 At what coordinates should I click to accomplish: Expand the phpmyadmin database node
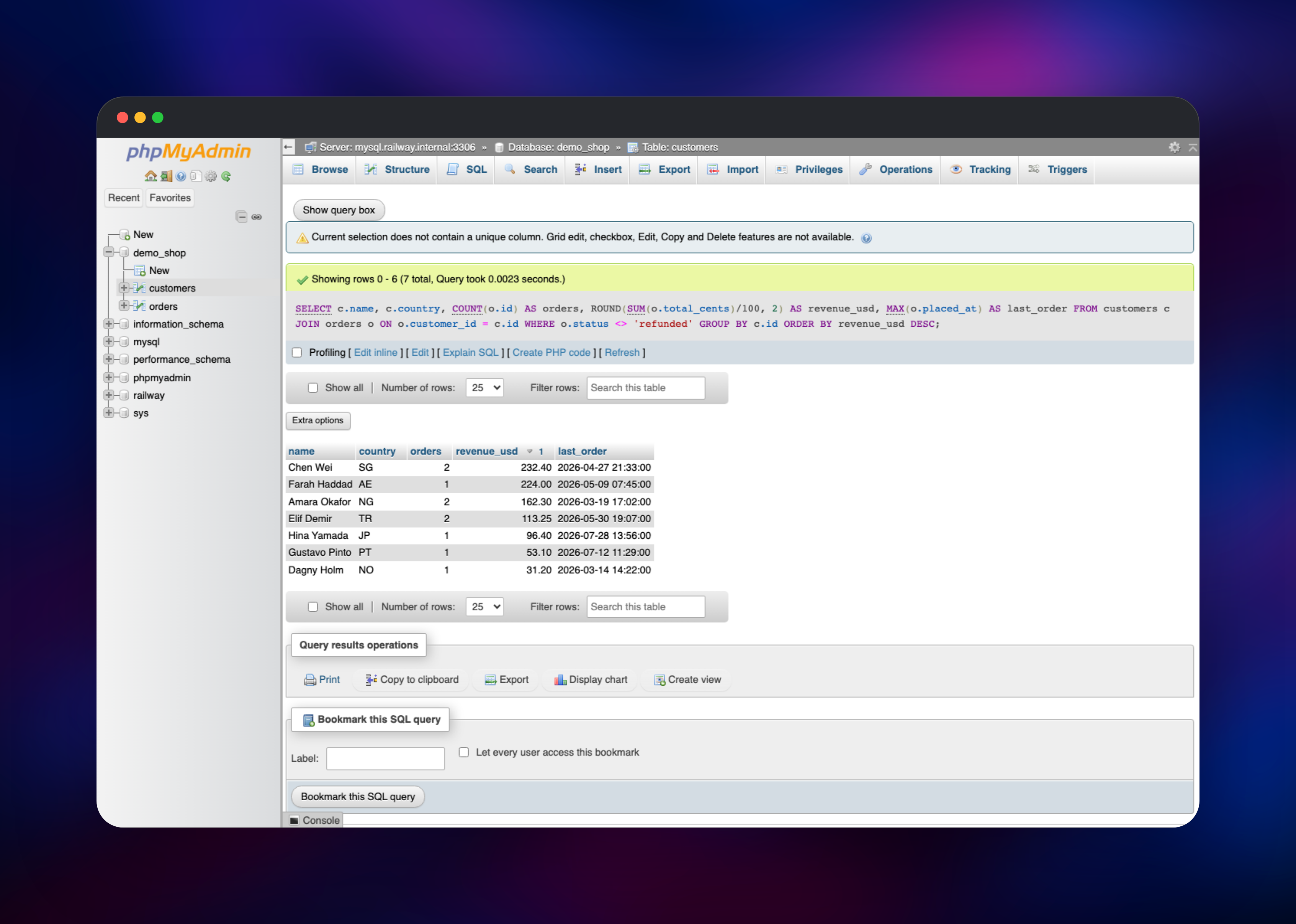point(109,377)
